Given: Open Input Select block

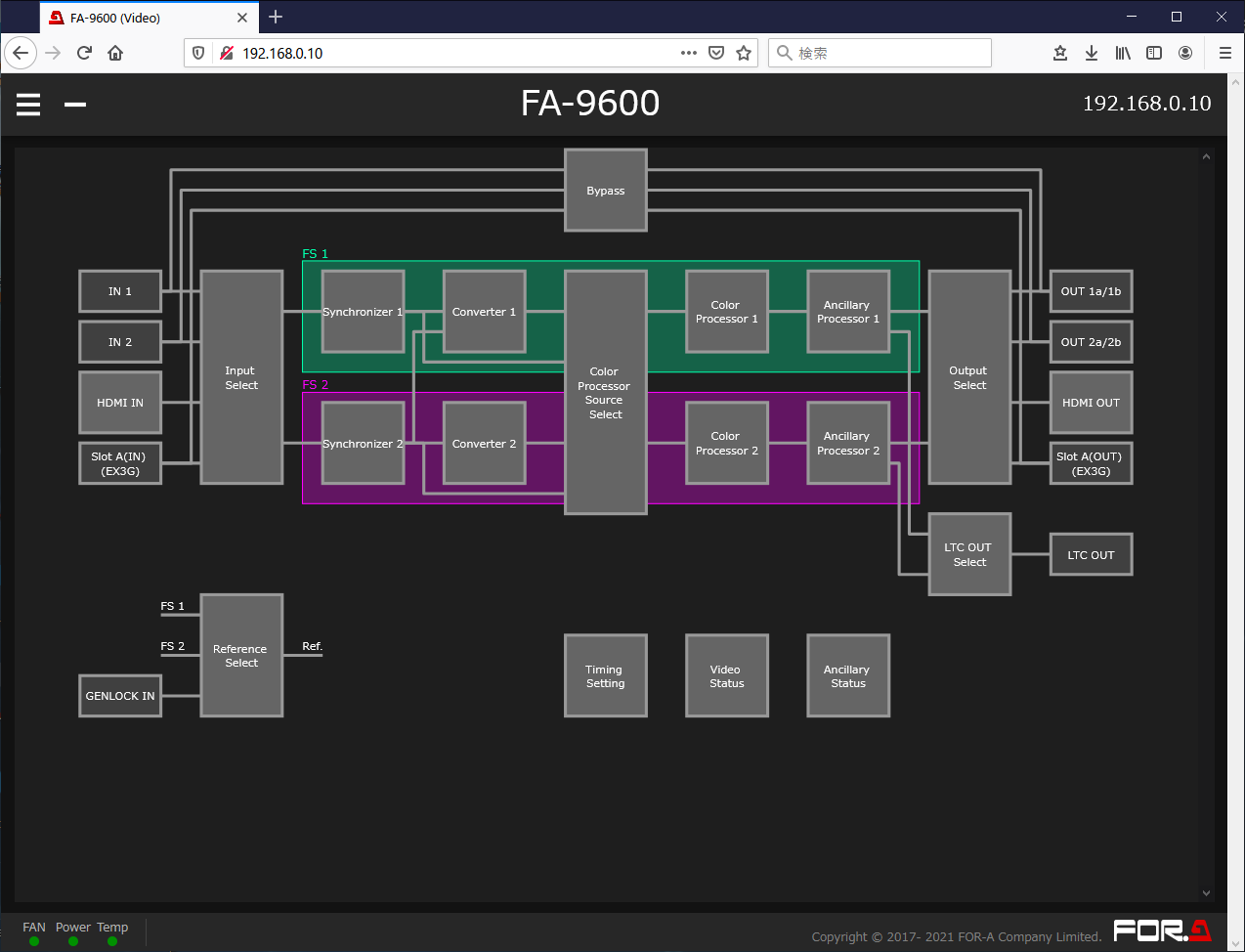Looking at the screenshot, I should point(241,377).
